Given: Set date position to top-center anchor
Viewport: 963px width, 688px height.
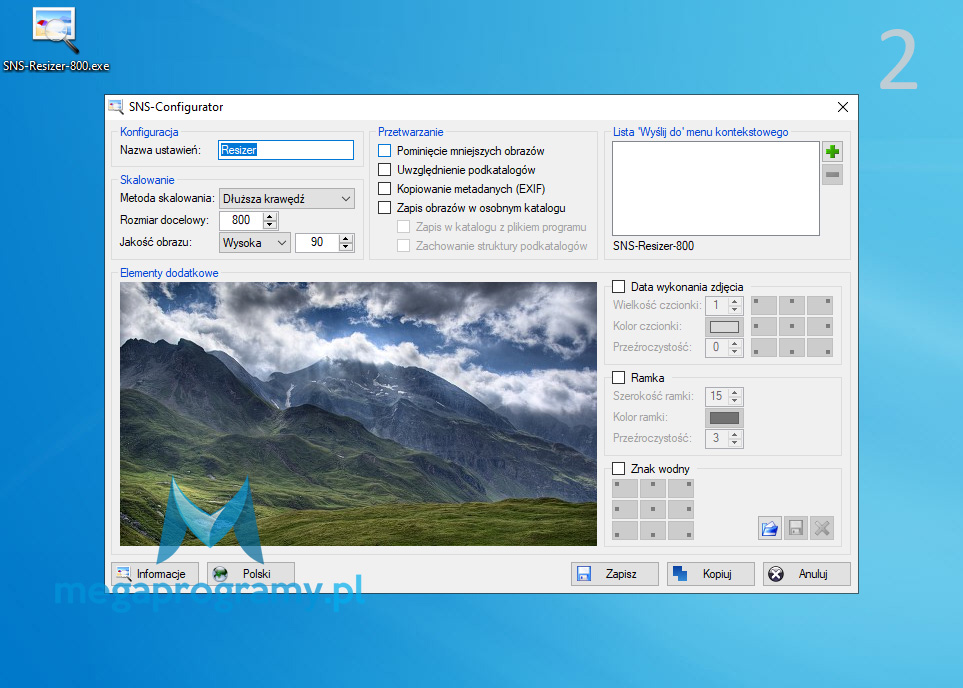Looking at the screenshot, I should (x=792, y=305).
